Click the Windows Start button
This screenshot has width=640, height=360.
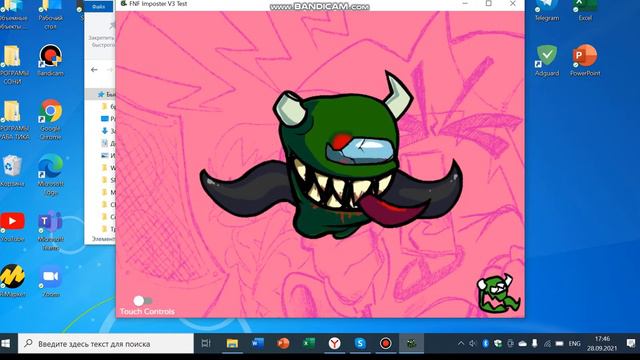[x=6, y=344]
